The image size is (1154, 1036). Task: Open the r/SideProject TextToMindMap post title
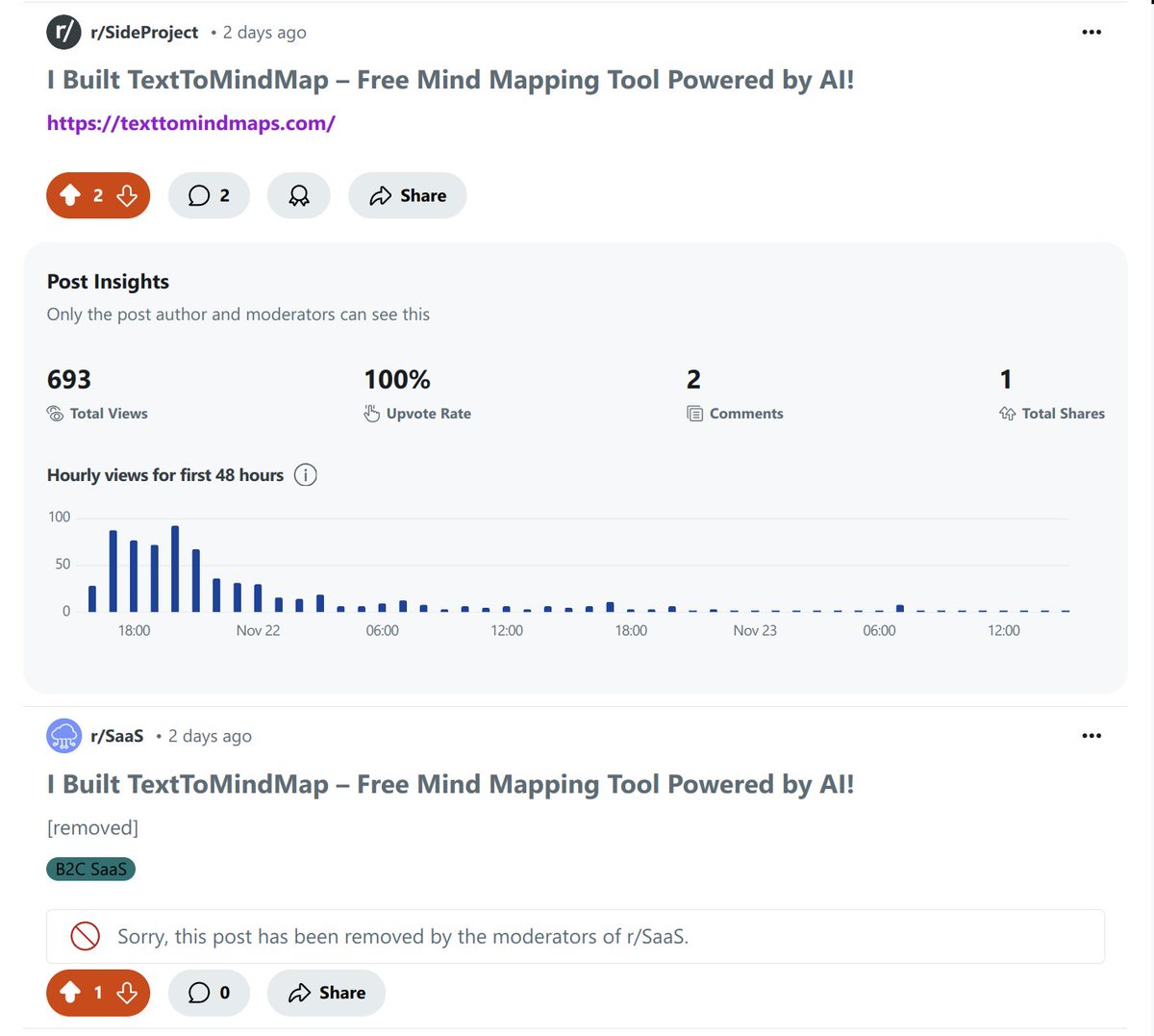tap(450, 80)
